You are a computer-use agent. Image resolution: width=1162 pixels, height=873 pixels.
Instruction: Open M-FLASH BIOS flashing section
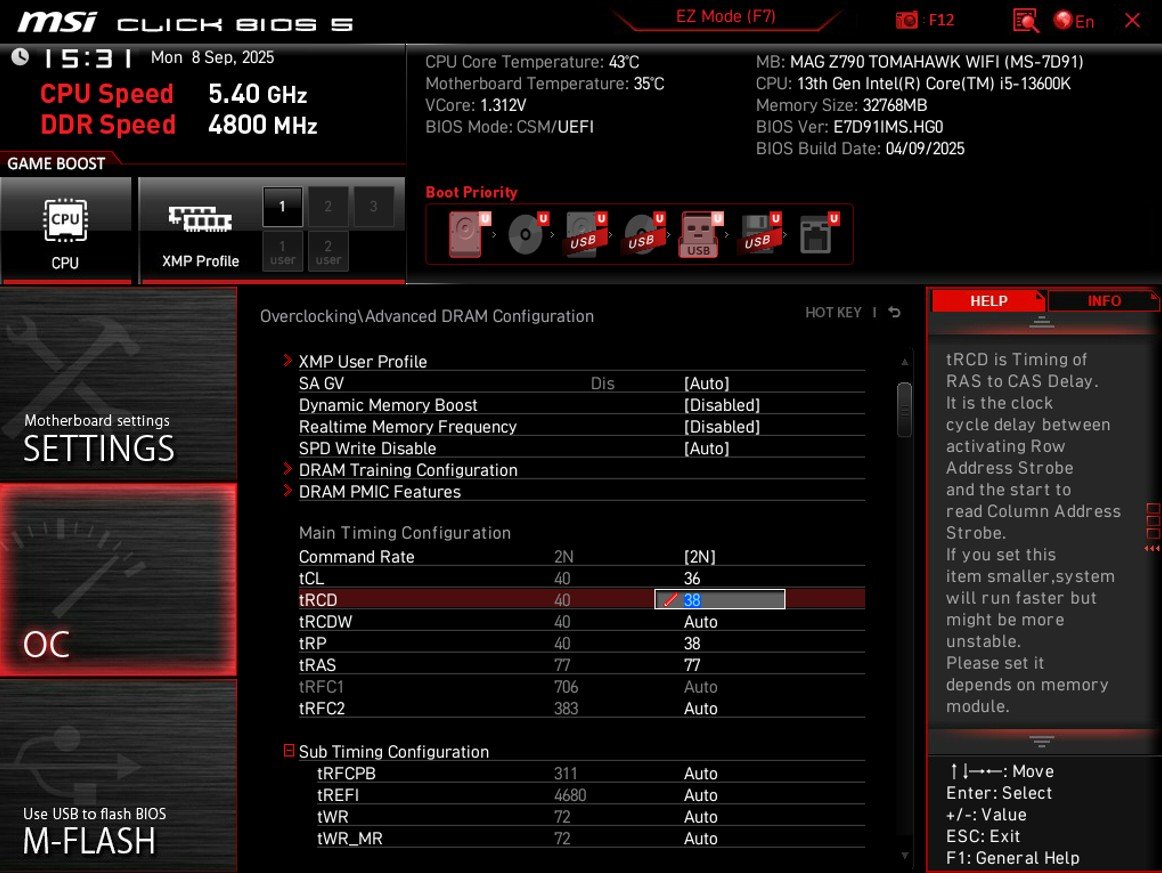pos(119,776)
